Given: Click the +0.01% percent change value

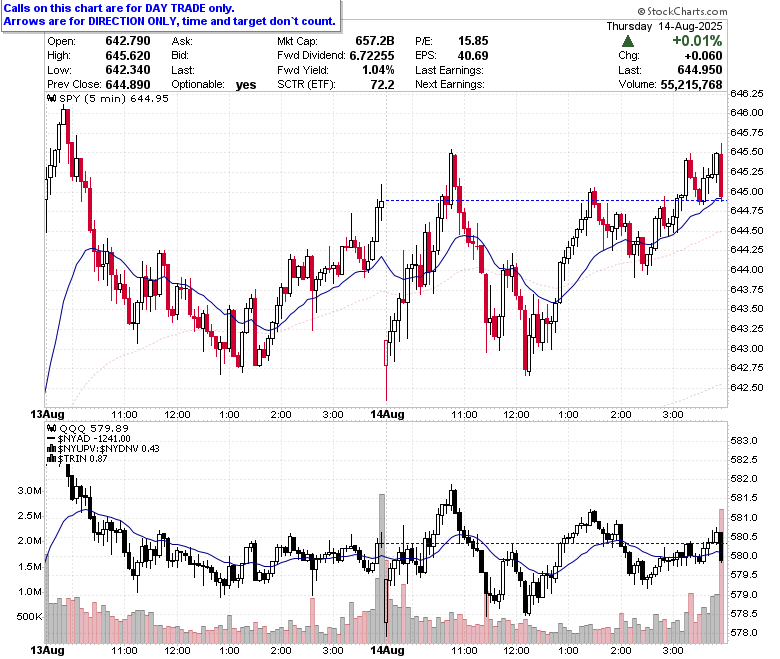Looking at the screenshot, I should [x=697, y=41].
